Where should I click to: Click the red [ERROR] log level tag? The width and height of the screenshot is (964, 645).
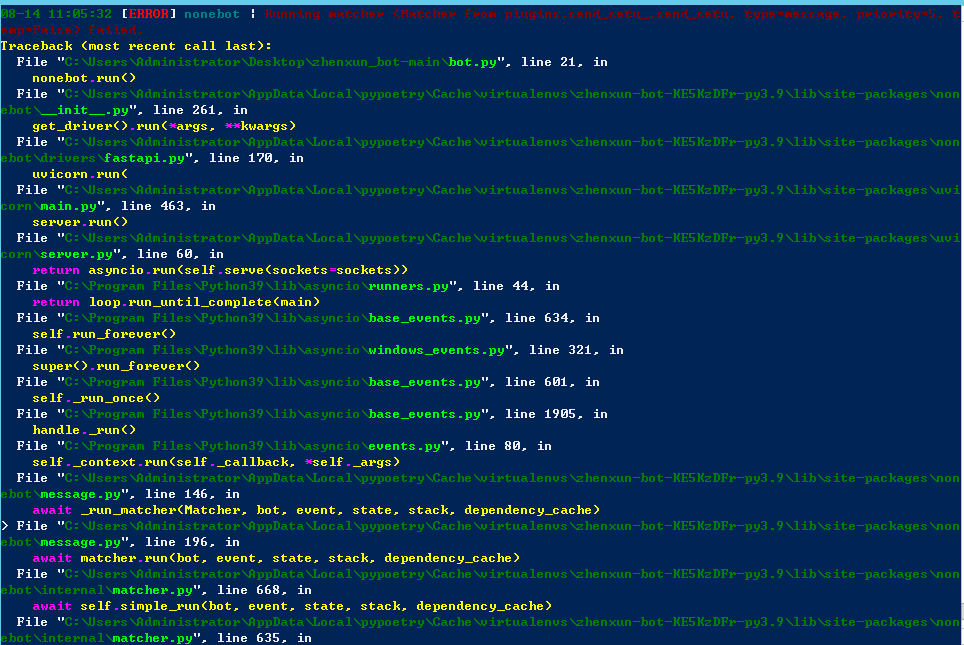(x=149, y=14)
